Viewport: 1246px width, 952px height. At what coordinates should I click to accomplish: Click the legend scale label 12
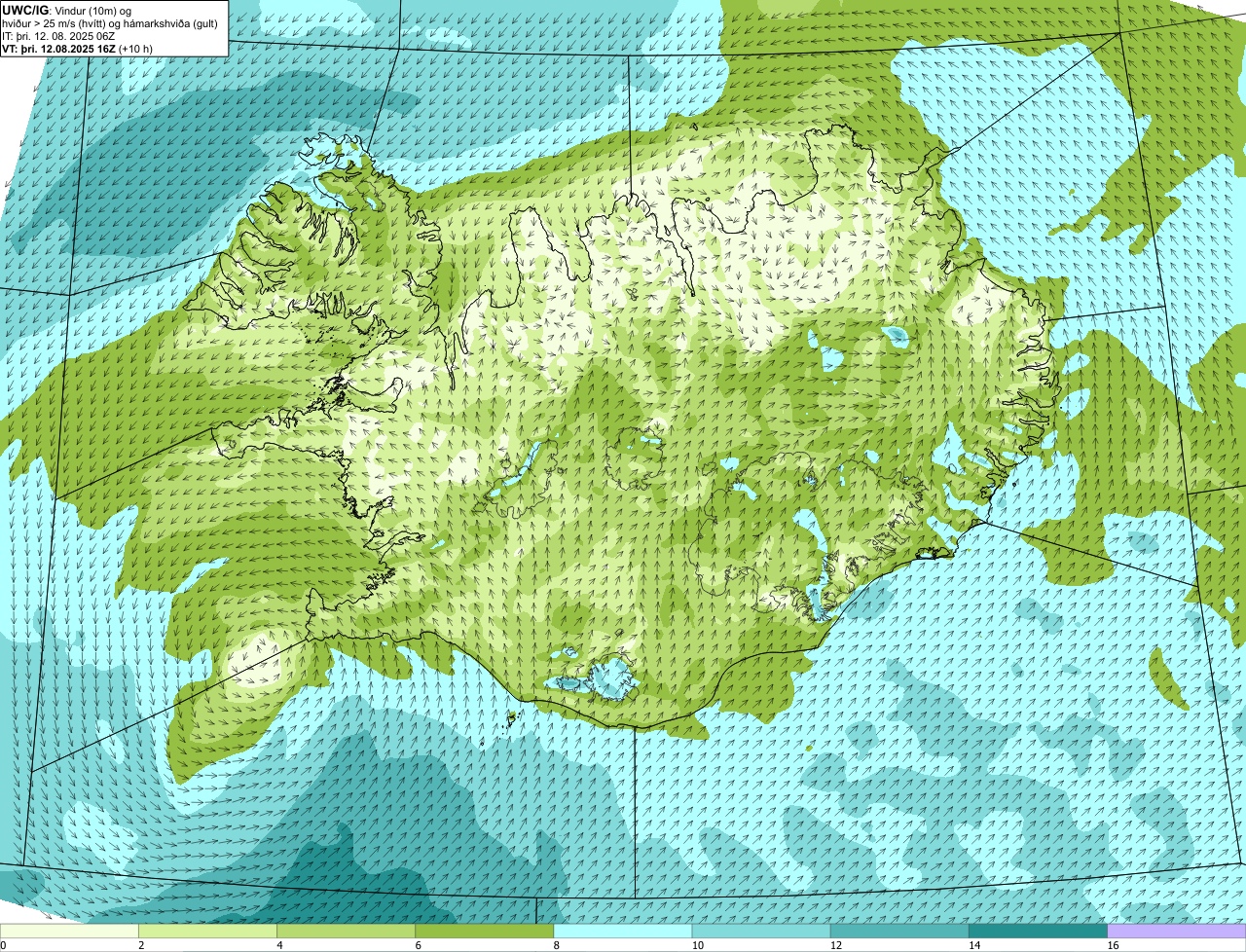coord(835,945)
